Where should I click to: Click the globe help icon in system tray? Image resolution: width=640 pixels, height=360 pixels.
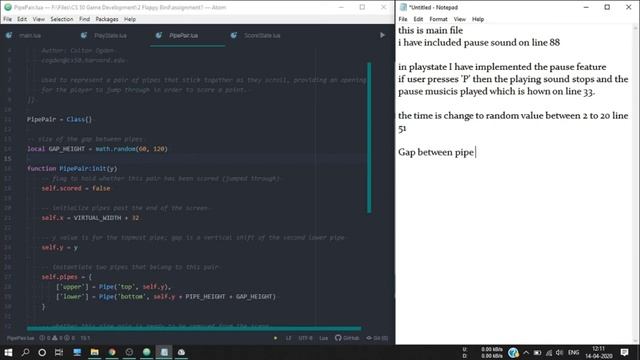513,352
